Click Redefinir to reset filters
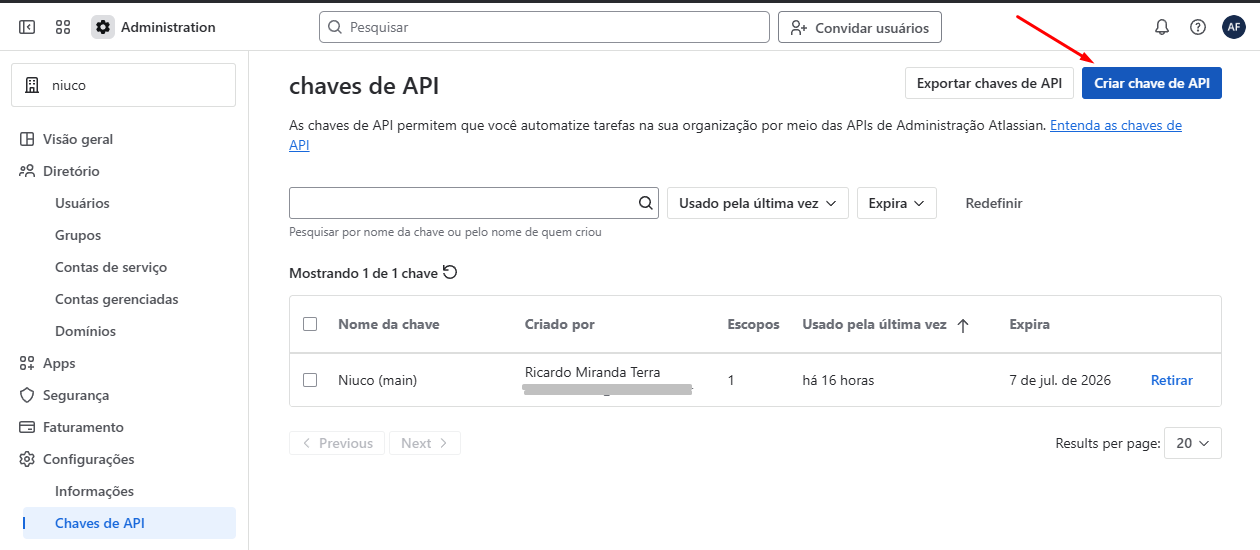Image resolution: width=1260 pixels, height=550 pixels. (x=994, y=203)
